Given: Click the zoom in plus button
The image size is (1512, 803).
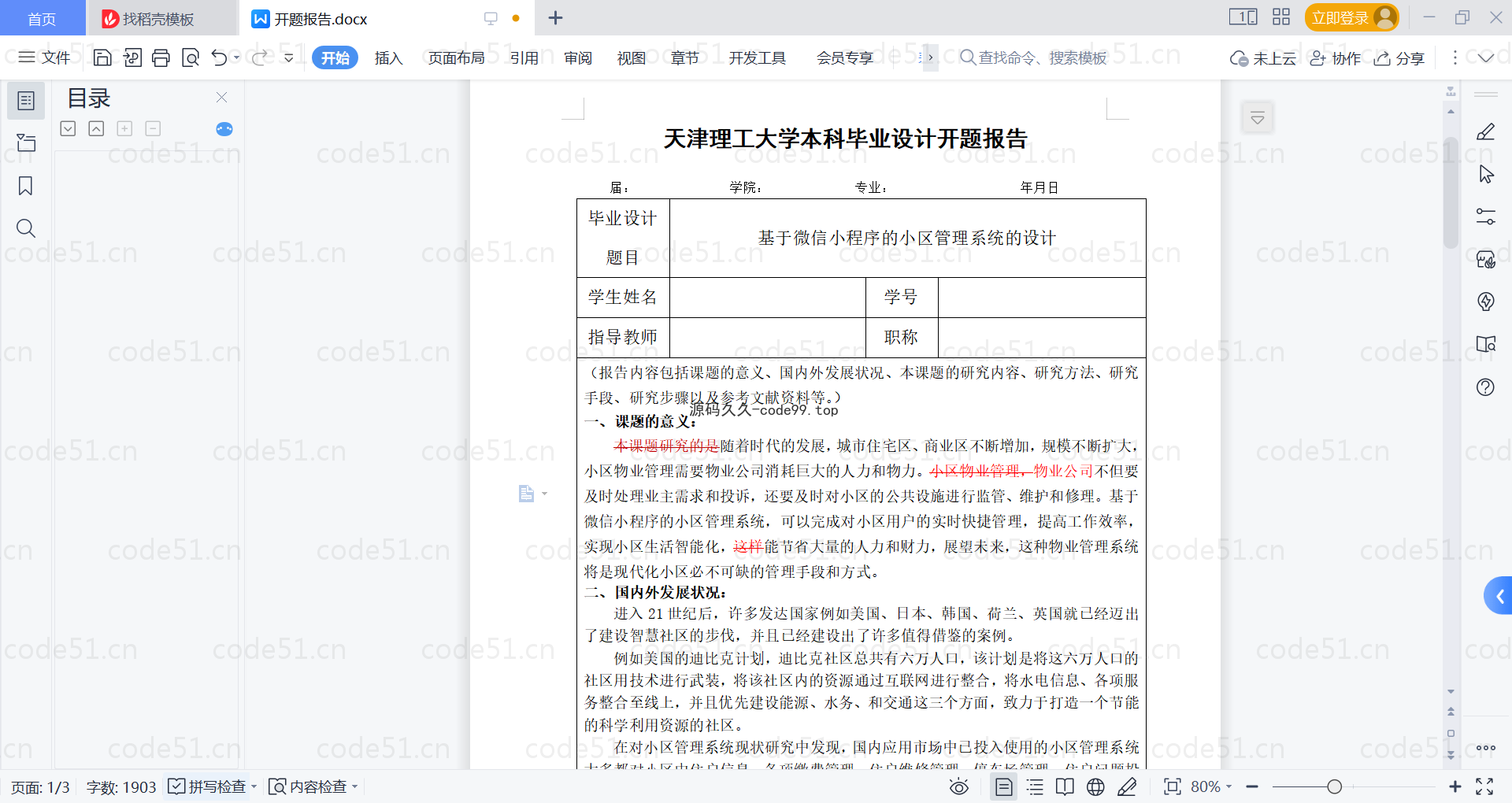Looking at the screenshot, I should (1455, 786).
